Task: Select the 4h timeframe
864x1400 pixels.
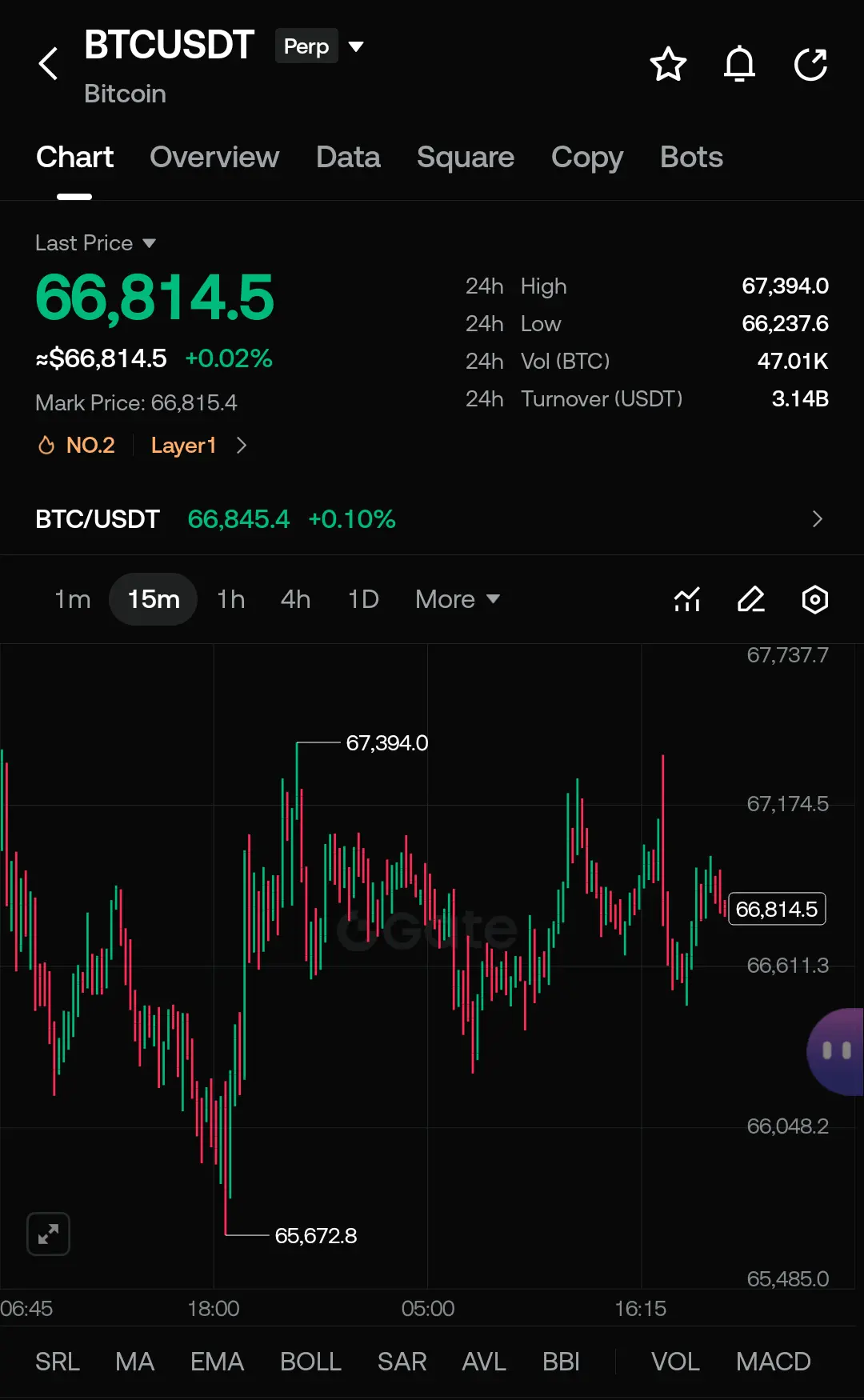Action: [x=295, y=599]
